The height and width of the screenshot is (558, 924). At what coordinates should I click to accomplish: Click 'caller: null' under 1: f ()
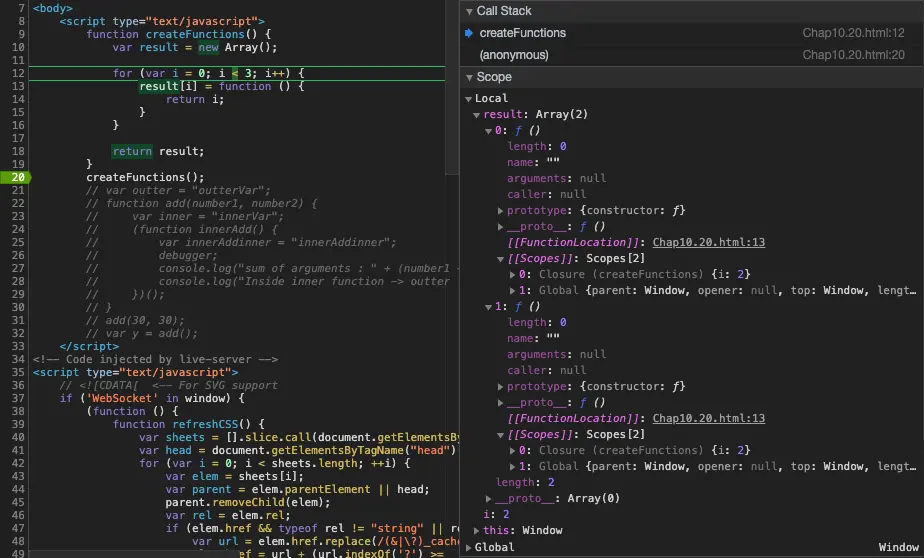[546, 371]
